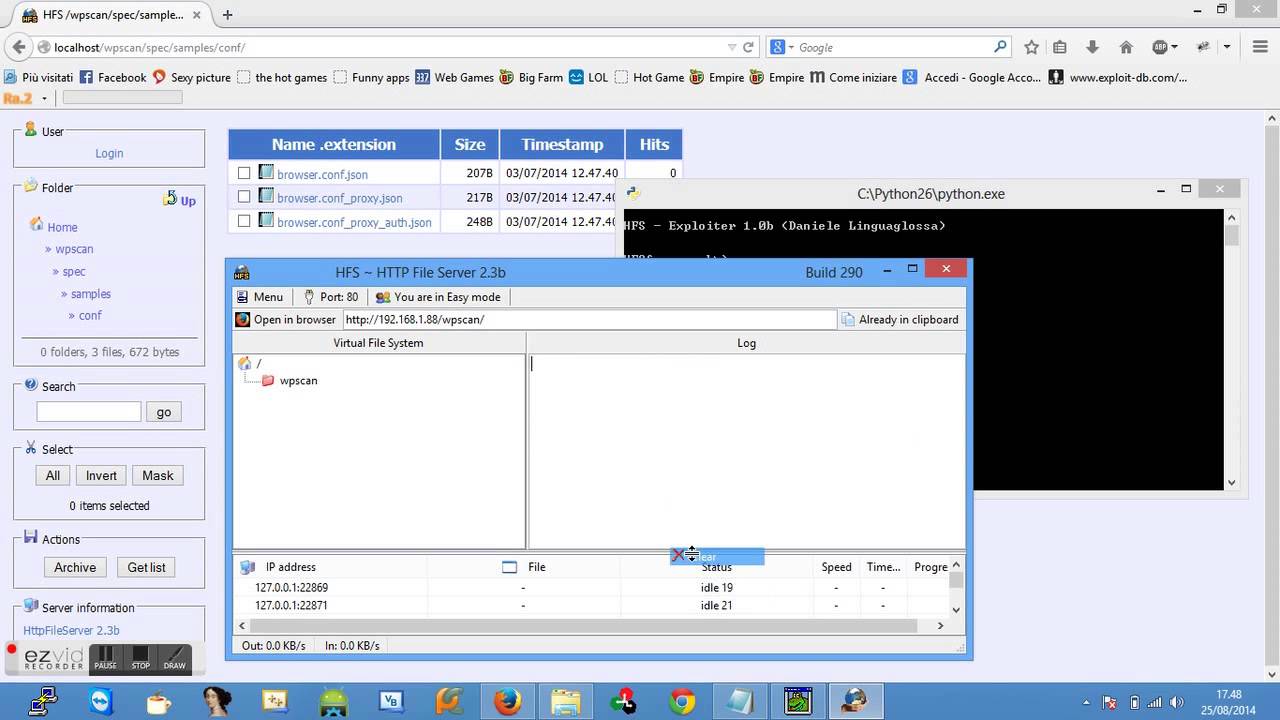This screenshot has width=1280, height=720.
Task: Open the Firefox hamburger menu
Action: (x=1259, y=47)
